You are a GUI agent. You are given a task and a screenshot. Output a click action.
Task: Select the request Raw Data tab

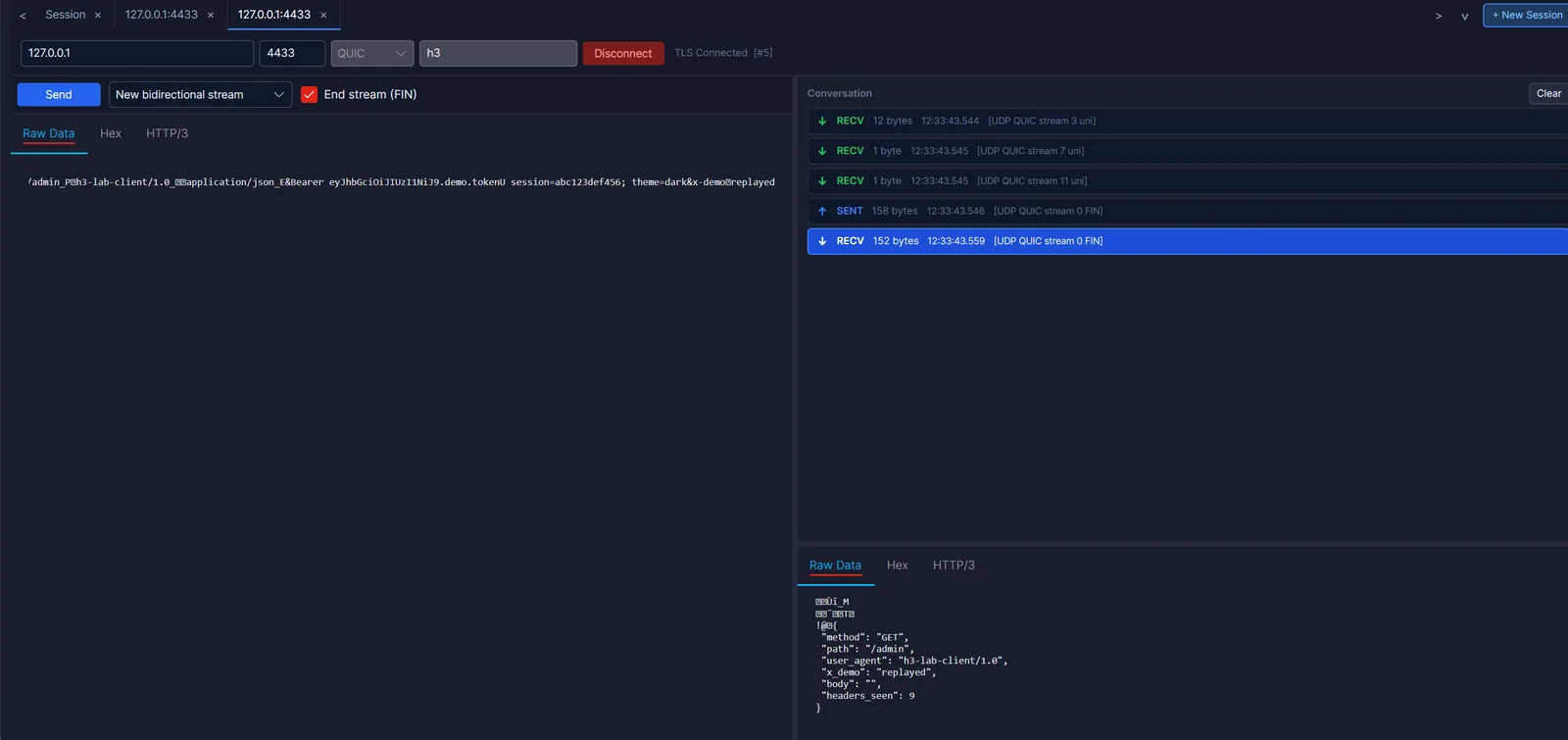pyautogui.click(x=49, y=133)
